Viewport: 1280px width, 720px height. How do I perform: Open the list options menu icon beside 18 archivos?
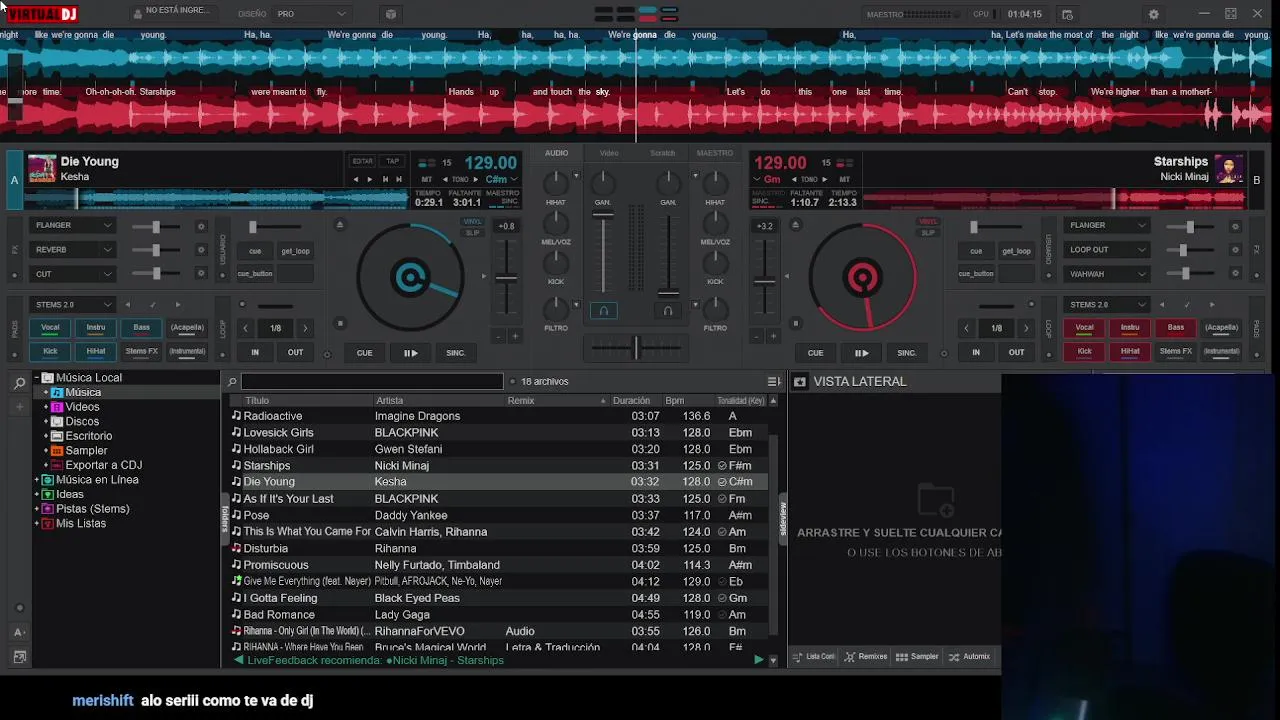click(773, 381)
